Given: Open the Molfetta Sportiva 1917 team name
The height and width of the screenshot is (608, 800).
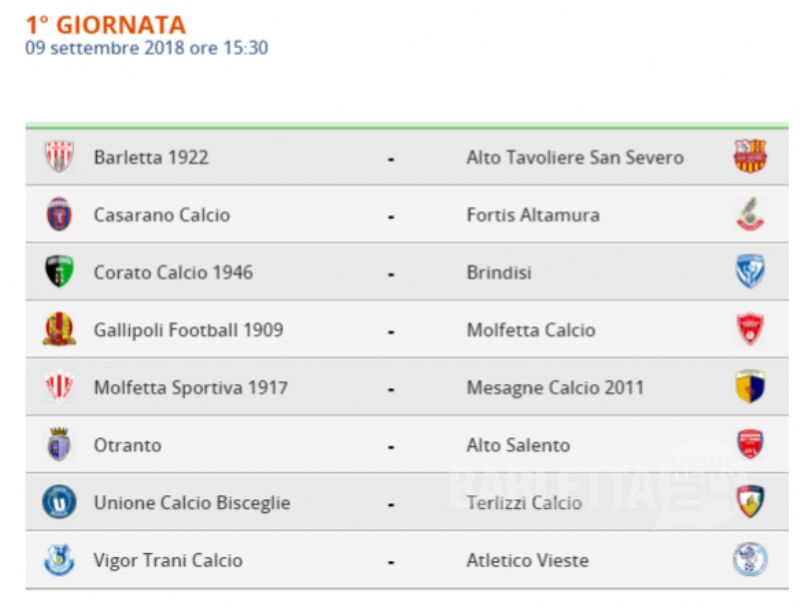Looking at the screenshot, I should click(x=191, y=388).
